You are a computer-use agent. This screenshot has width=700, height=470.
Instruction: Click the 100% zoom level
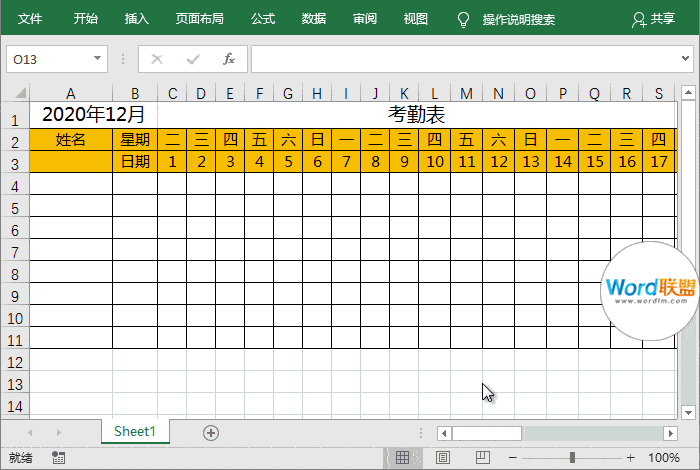click(664, 458)
